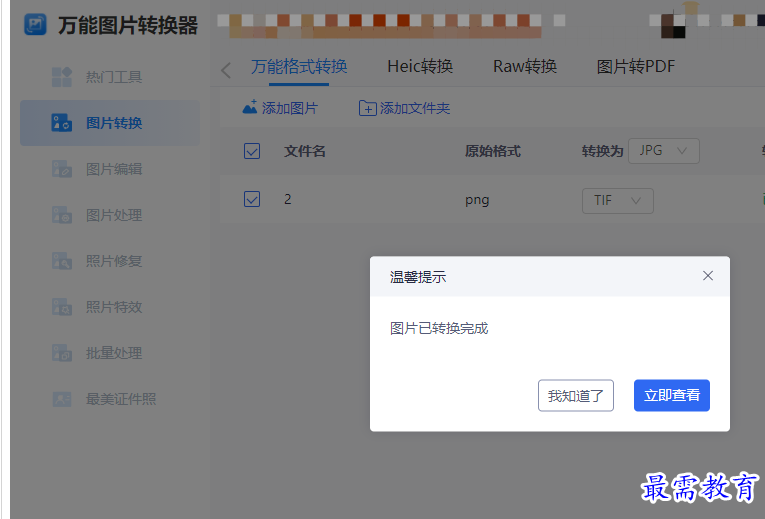Open the TIF format dropdown for file 2
This screenshot has height=519, width=765.
618,200
